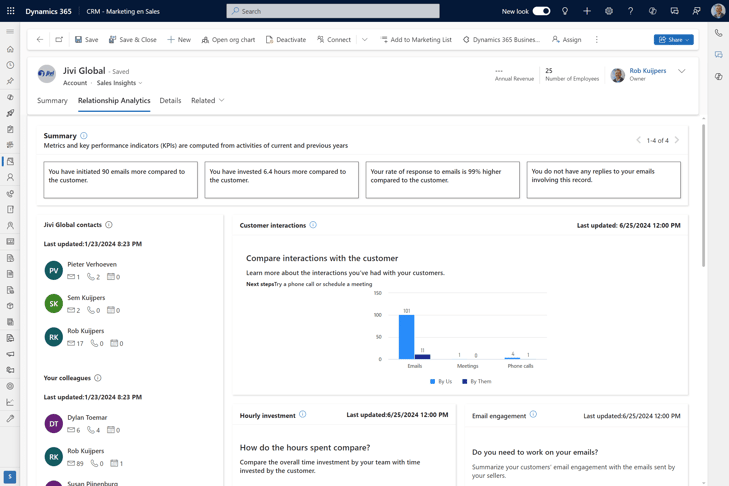
Task: Toggle the left navigation hamburger menu
Action: [x=10, y=31]
